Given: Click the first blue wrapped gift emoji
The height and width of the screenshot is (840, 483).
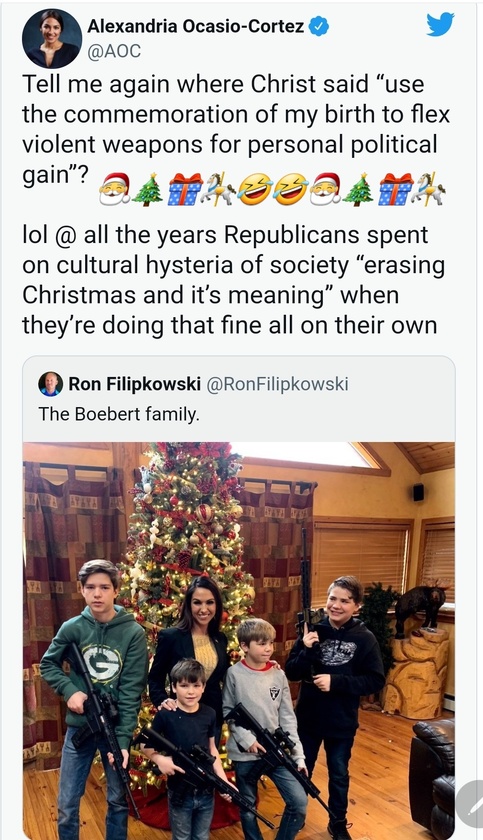Looking at the screenshot, I should (185, 189).
